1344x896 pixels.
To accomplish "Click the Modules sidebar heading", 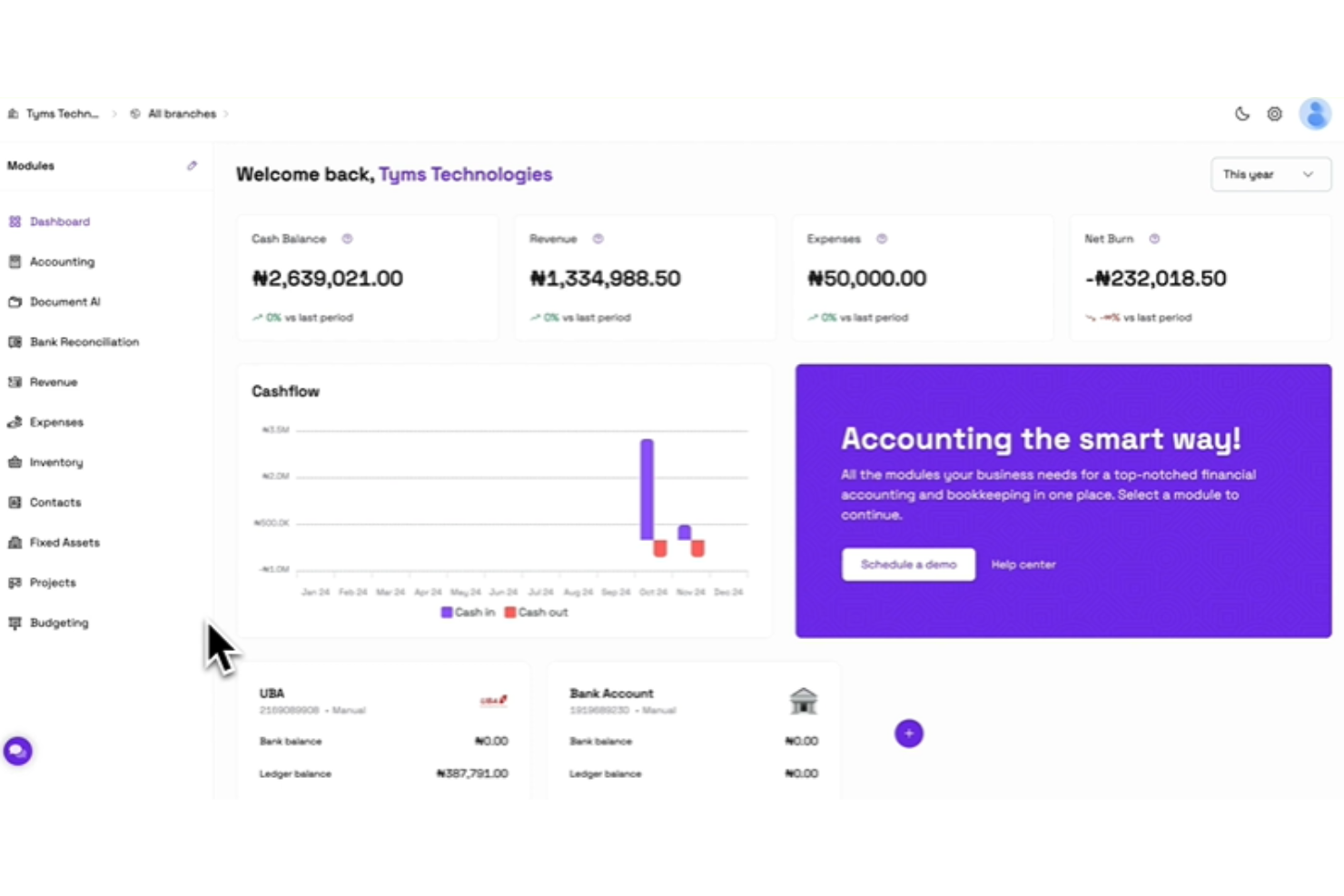I will click(31, 165).
